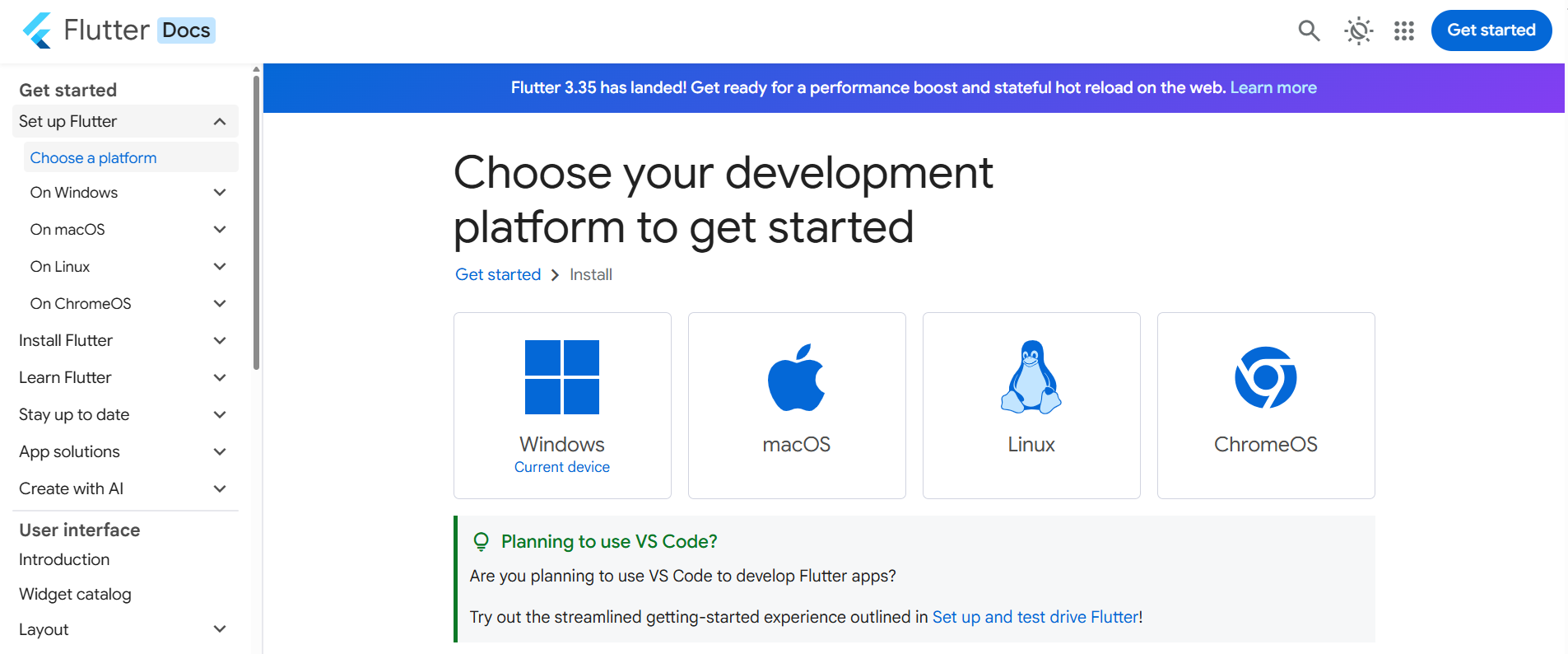Open the Learn more link in the banner
The width and height of the screenshot is (1568, 654).
(1273, 87)
